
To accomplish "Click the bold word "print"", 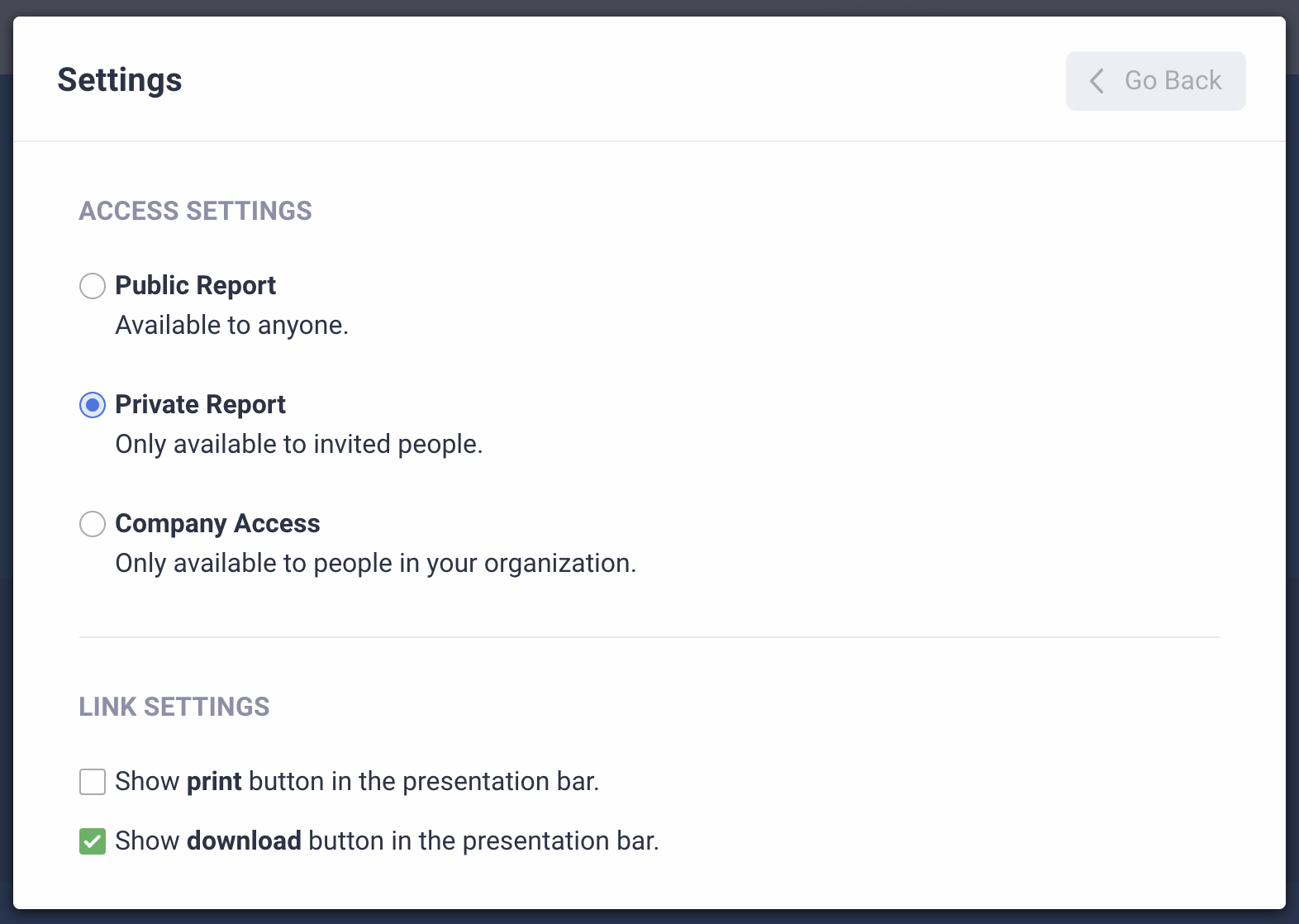I will tap(214, 781).
